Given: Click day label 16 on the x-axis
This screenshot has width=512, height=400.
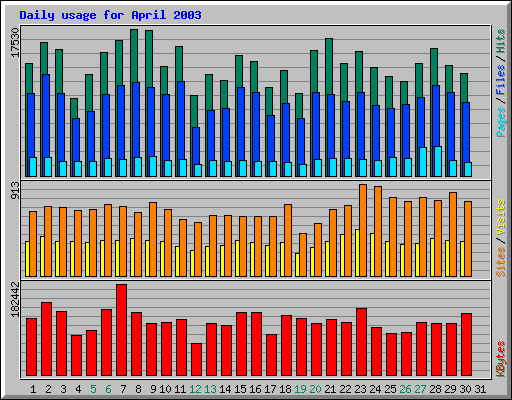Looking at the screenshot, I should [255, 389].
